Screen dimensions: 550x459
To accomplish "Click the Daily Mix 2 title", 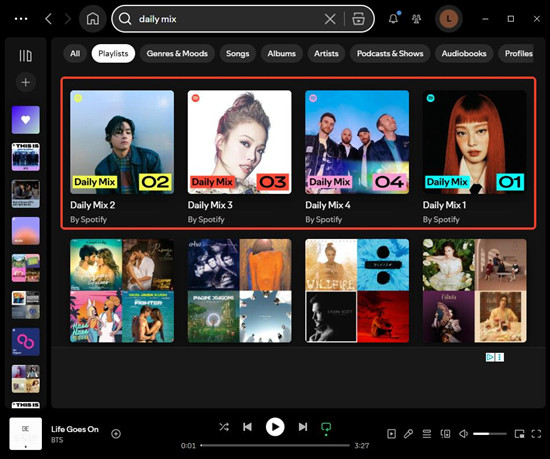I will (x=93, y=205).
